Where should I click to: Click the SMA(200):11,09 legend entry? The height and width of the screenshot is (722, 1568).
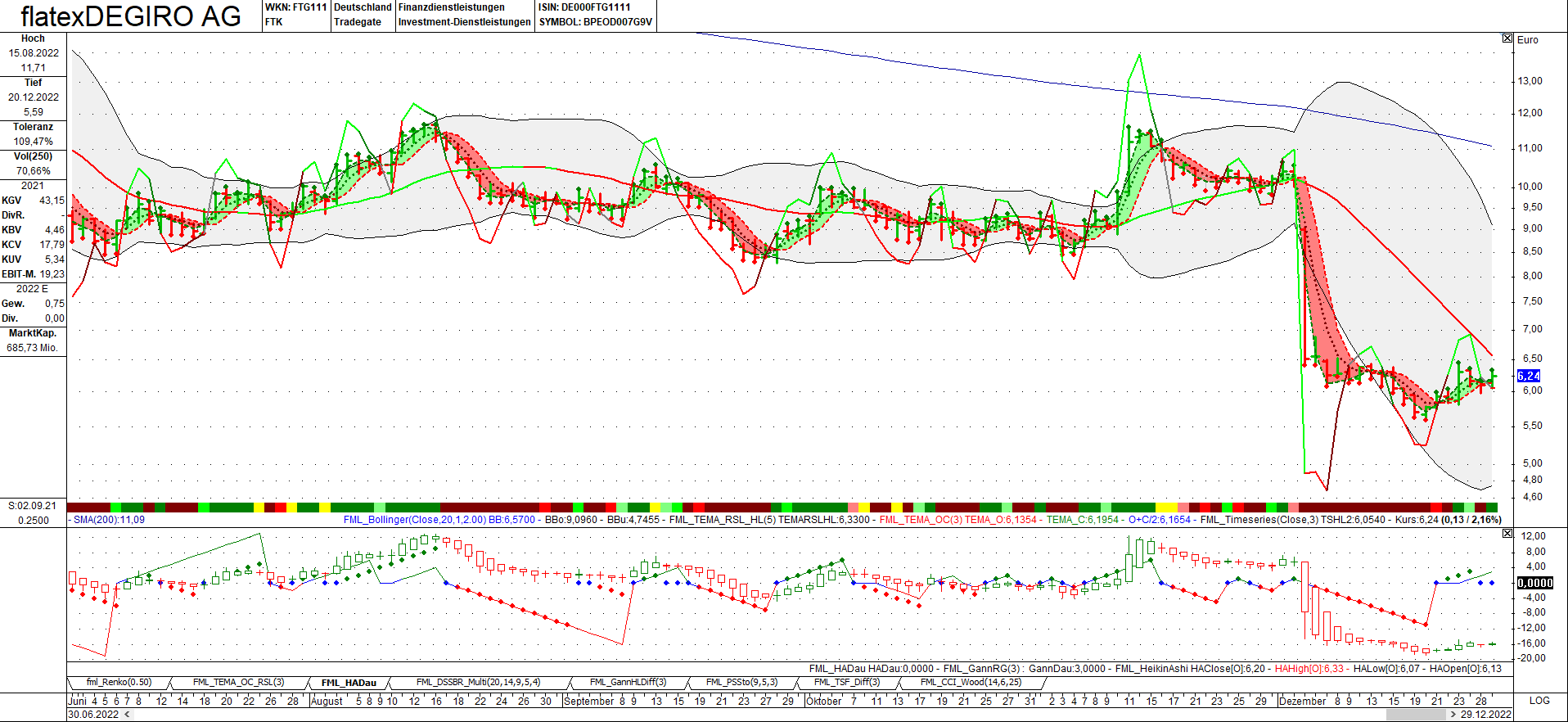tap(109, 520)
